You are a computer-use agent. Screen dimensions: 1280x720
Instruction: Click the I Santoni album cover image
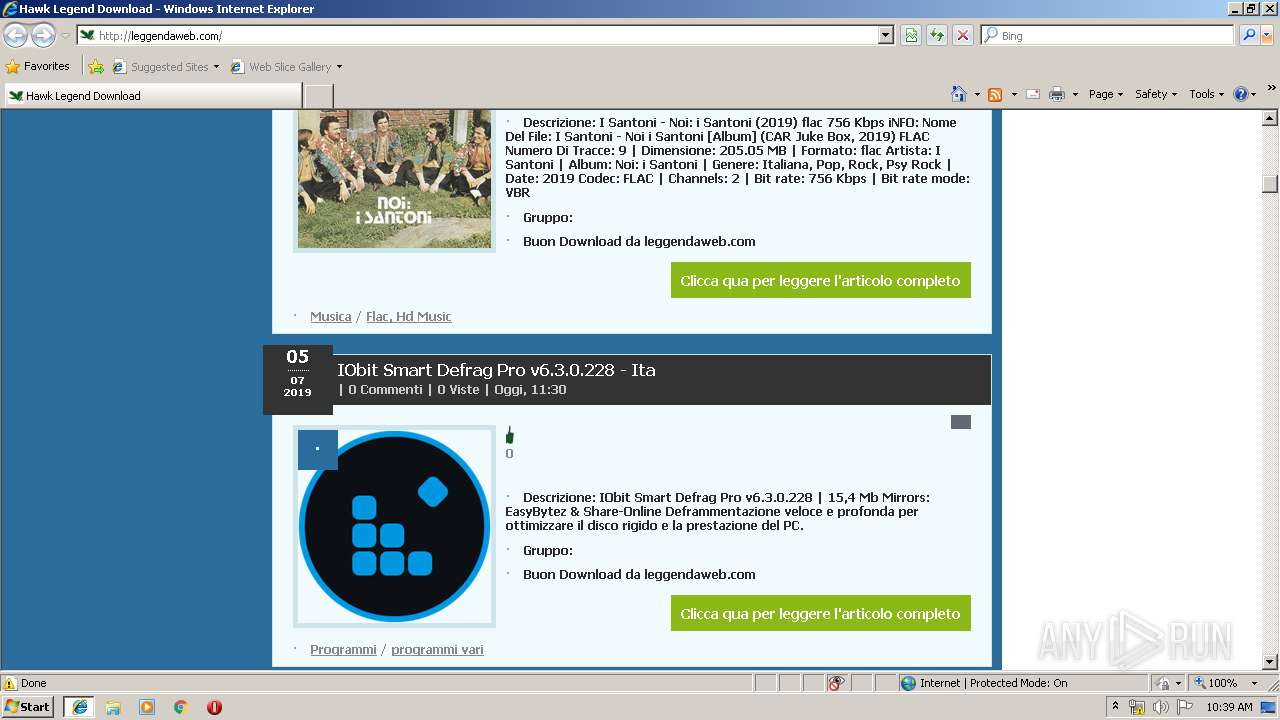coord(394,180)
